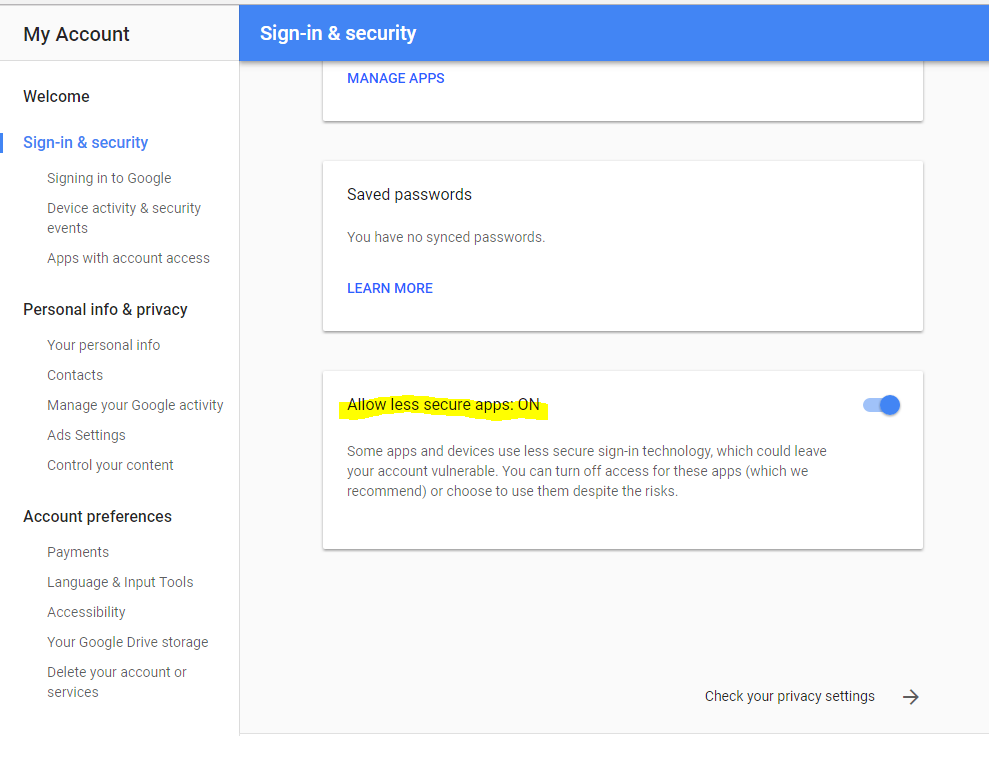Toggle off Allow less secure apps switch

point(881,405)
